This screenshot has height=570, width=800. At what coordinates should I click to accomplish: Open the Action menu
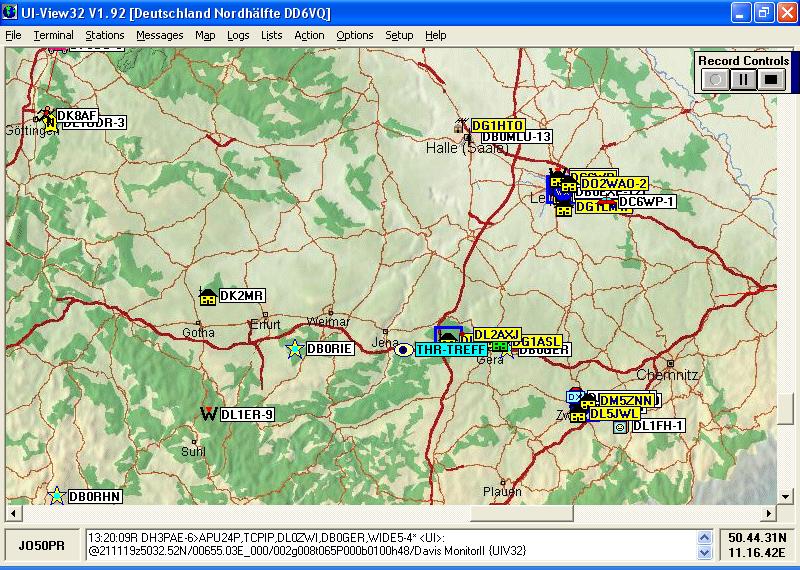point(309,35)
